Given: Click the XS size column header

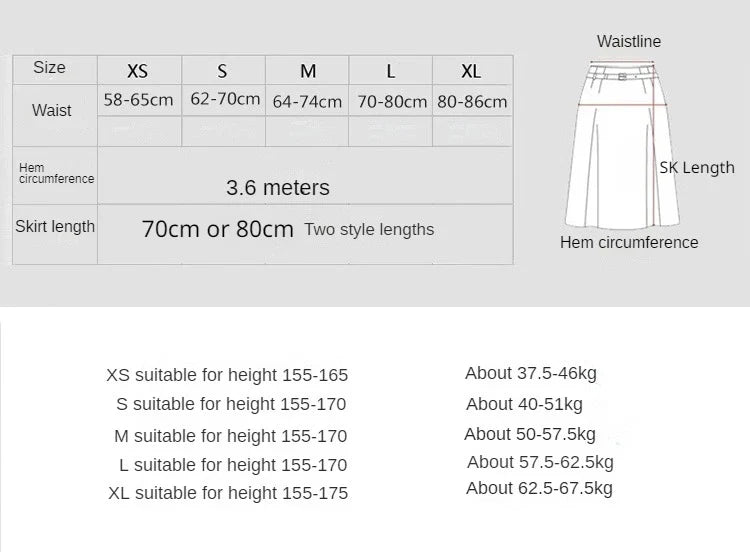Looking at the screenshot, I should 138,71.
